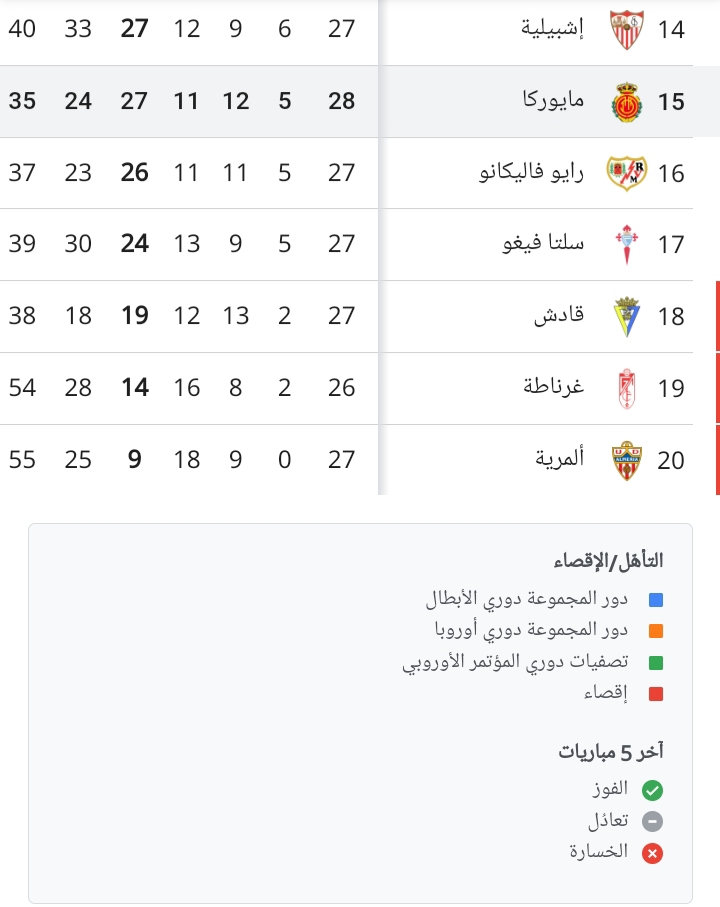The image size is (720, 907).
Task: Click the Sevilla club crest
Action: point(627,30)
